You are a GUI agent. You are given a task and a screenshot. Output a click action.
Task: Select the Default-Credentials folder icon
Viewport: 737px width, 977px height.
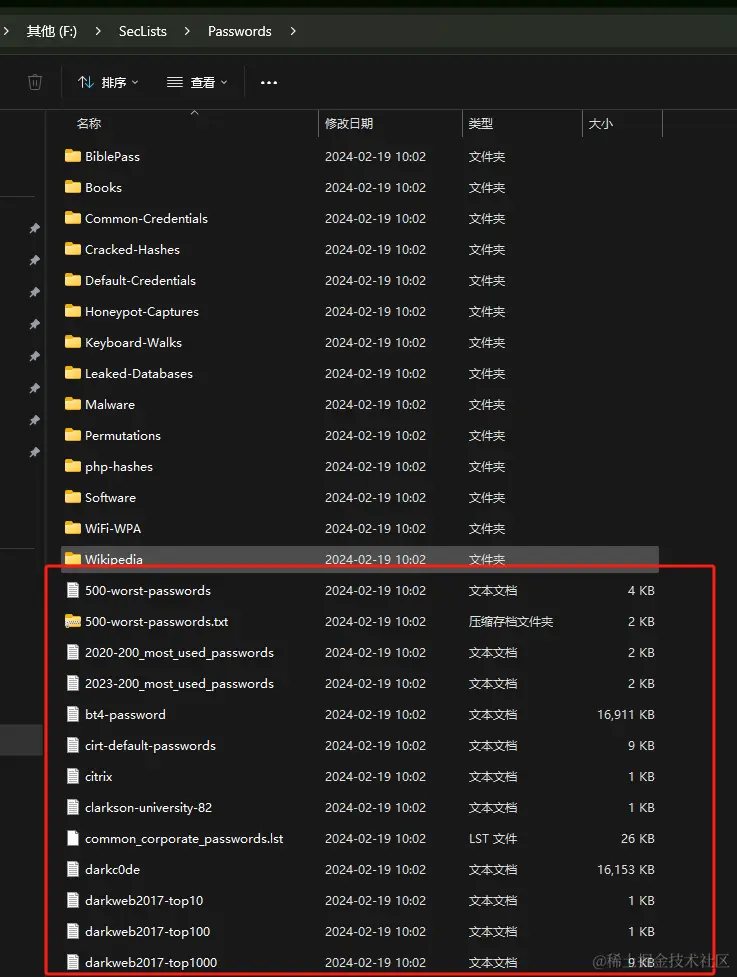tap(73, 280)
